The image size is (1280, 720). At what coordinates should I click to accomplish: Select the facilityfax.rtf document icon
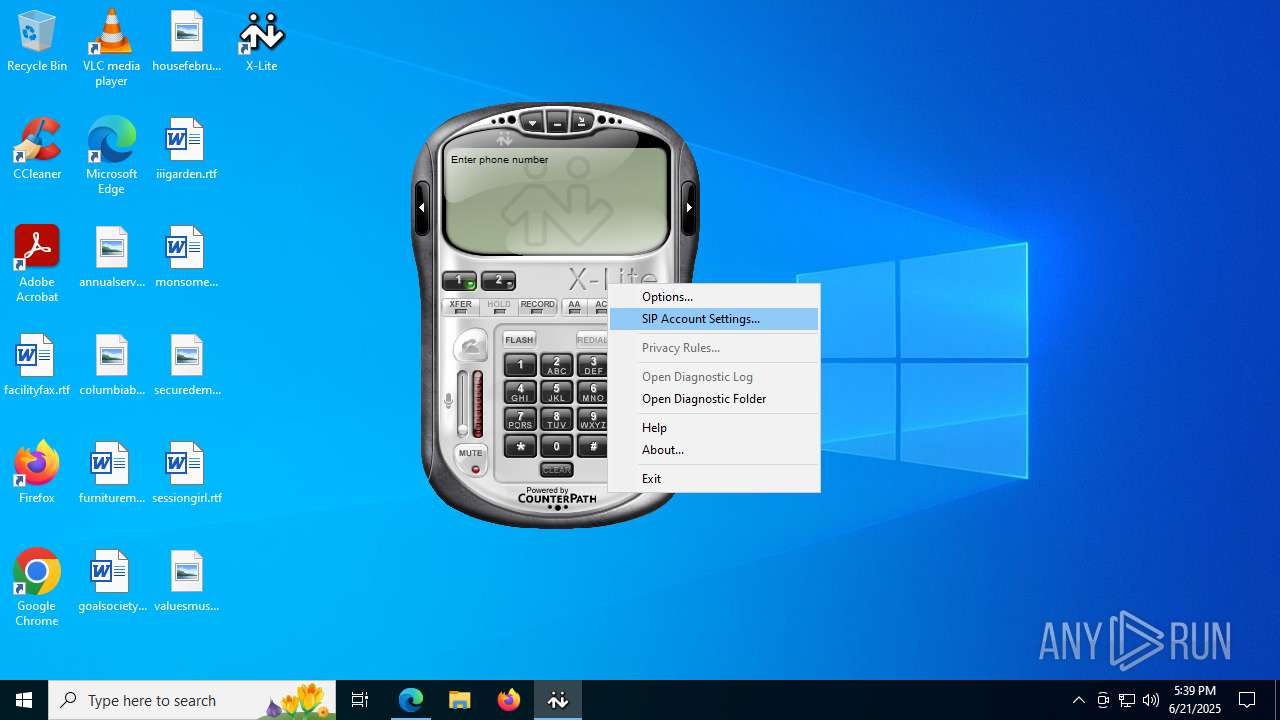coord(37,366)
